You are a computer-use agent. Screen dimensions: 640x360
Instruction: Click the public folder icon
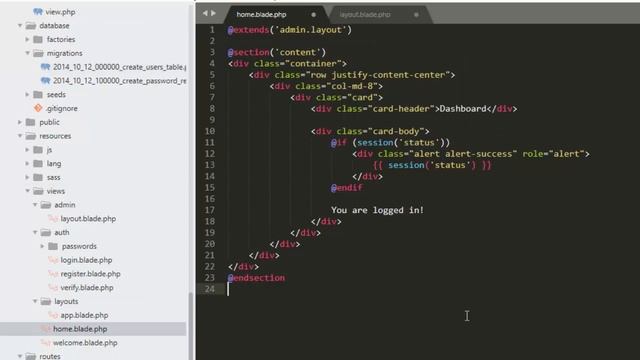tap(31, 122)
